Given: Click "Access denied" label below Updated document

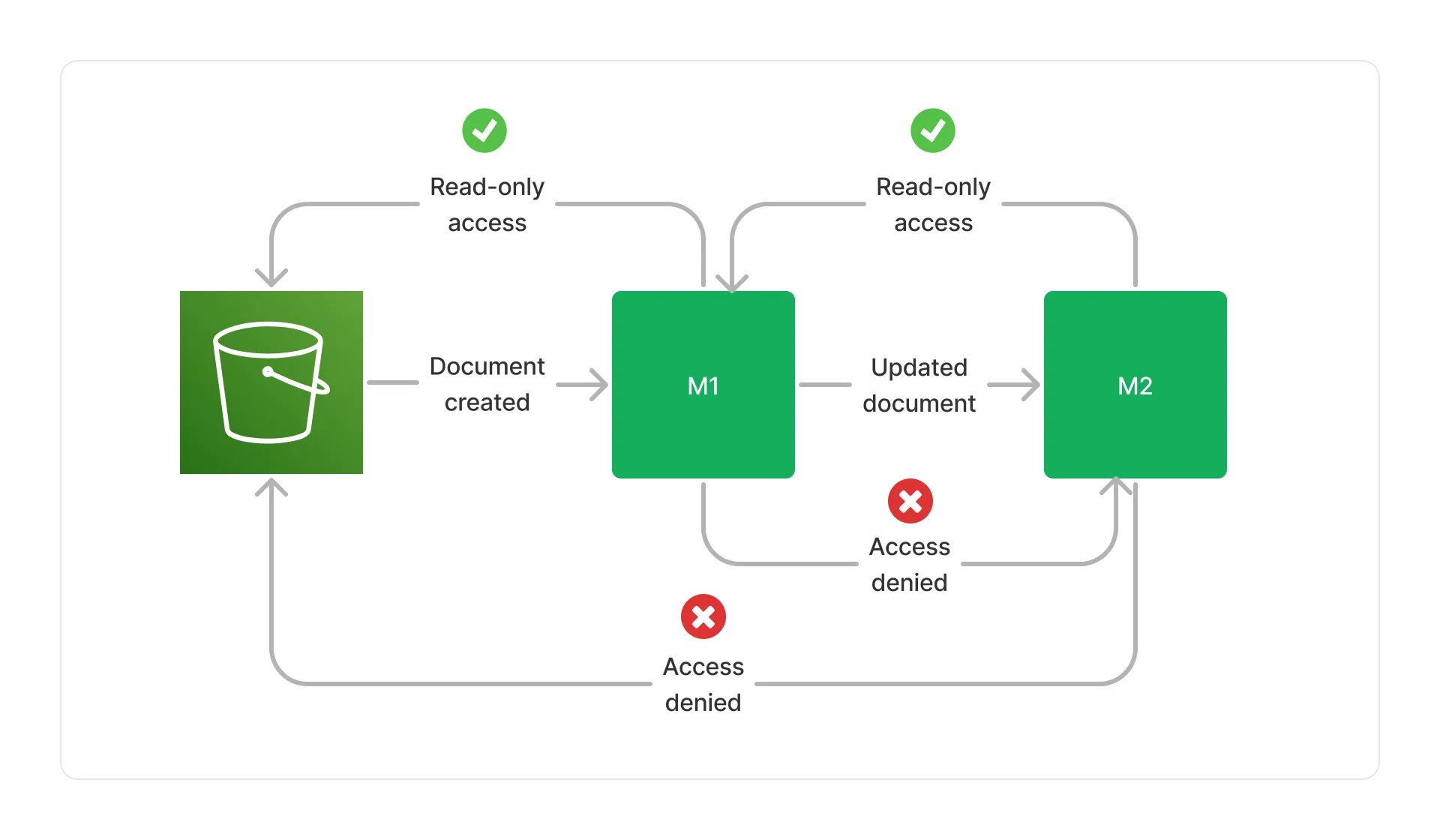Looking at the screenshot, I should point(910,564).
